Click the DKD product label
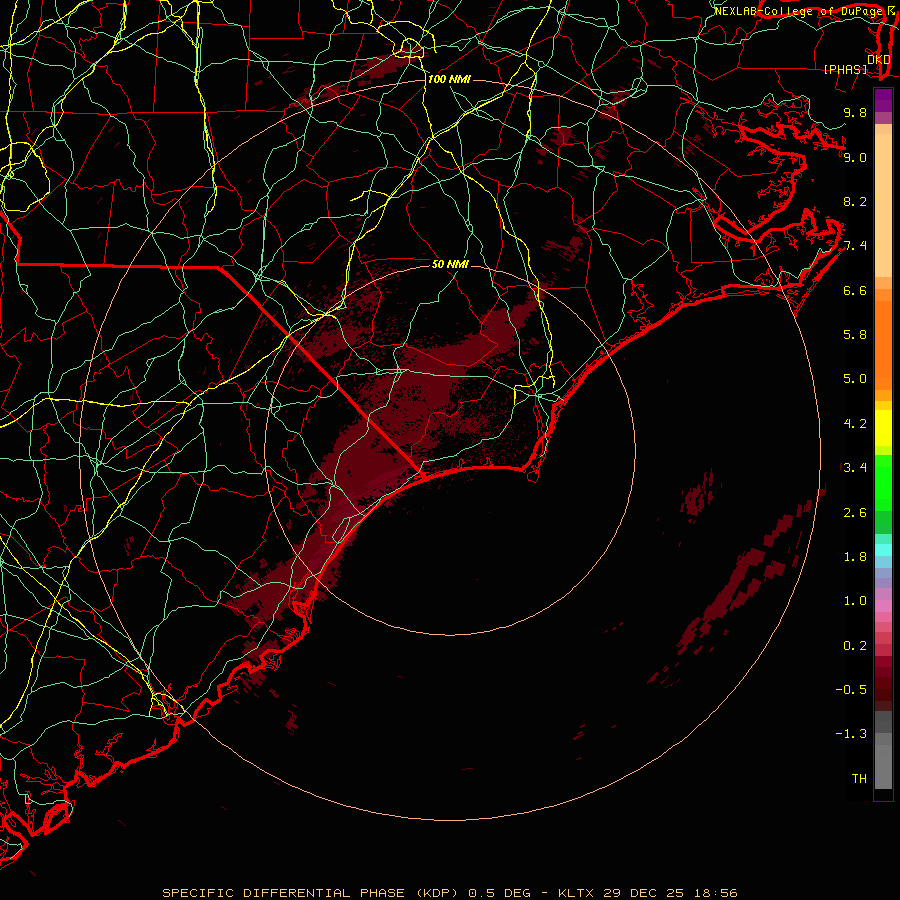The width and height of the screenshot is (900, 900). (879, 60)
